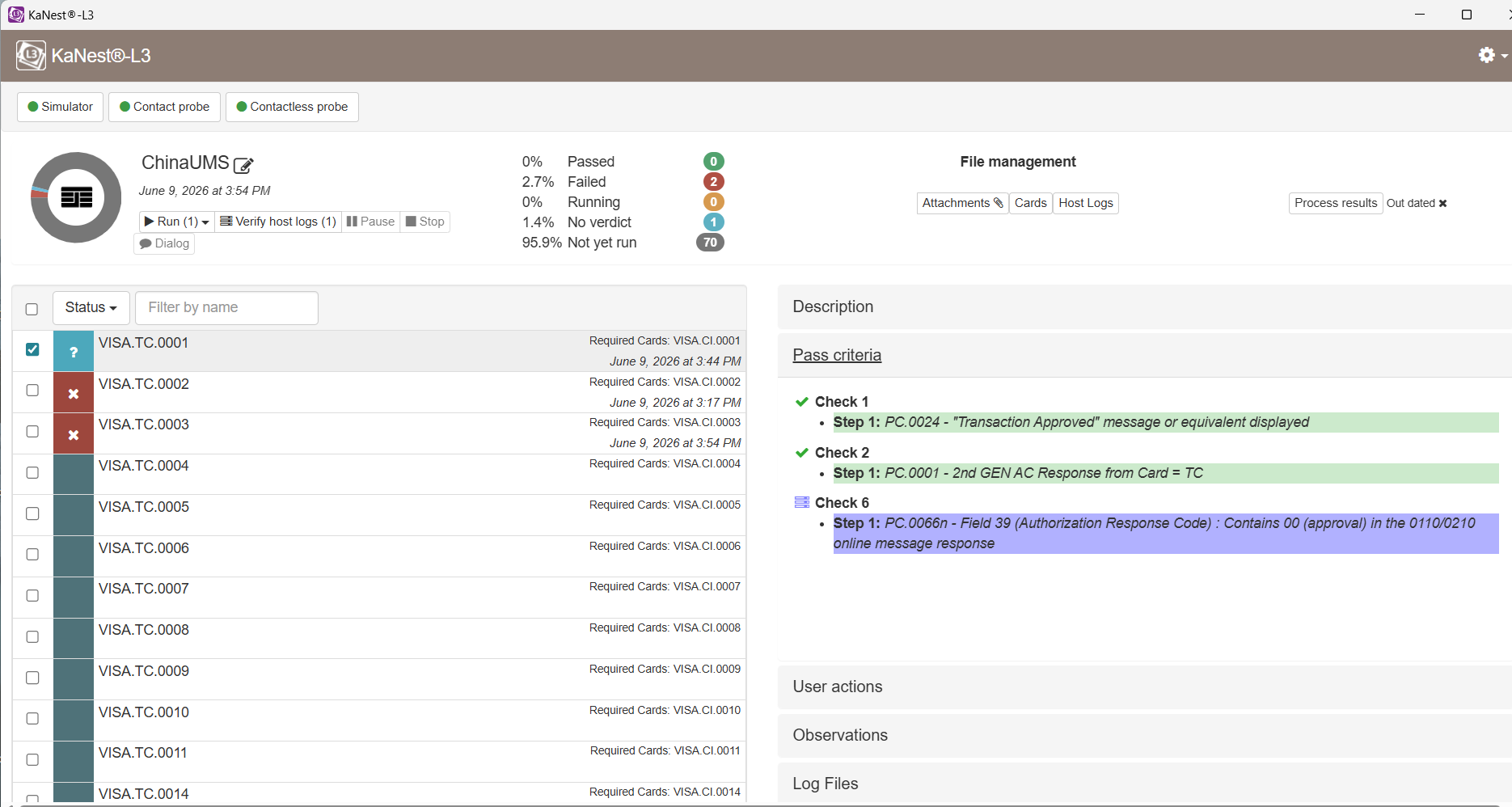Click the not-run status block of VISA.TC.0007

[x=74, y=598]
